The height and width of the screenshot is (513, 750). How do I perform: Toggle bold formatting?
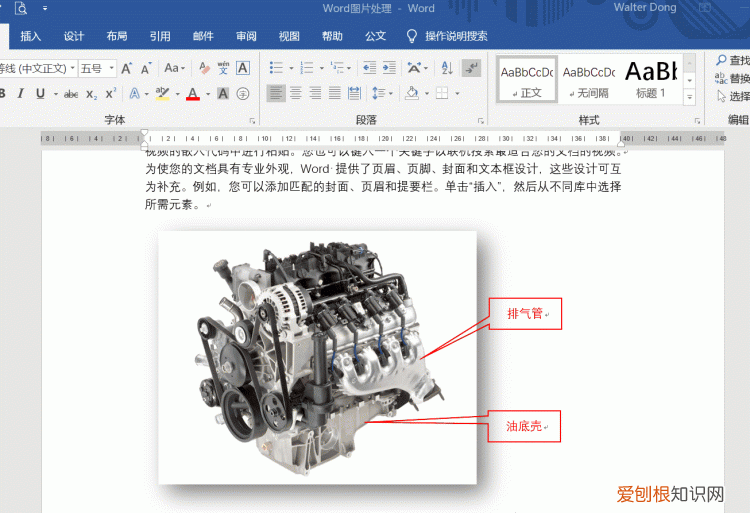pos(2,94)
